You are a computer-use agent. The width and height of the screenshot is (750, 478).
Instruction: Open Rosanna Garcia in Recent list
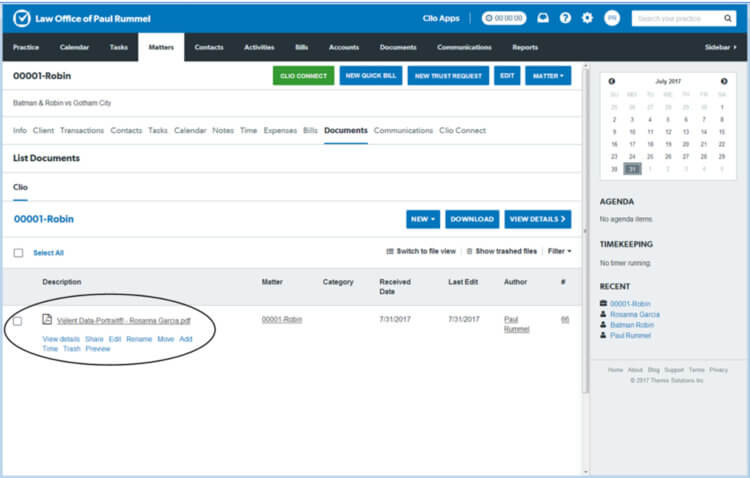tap(635, 314)
